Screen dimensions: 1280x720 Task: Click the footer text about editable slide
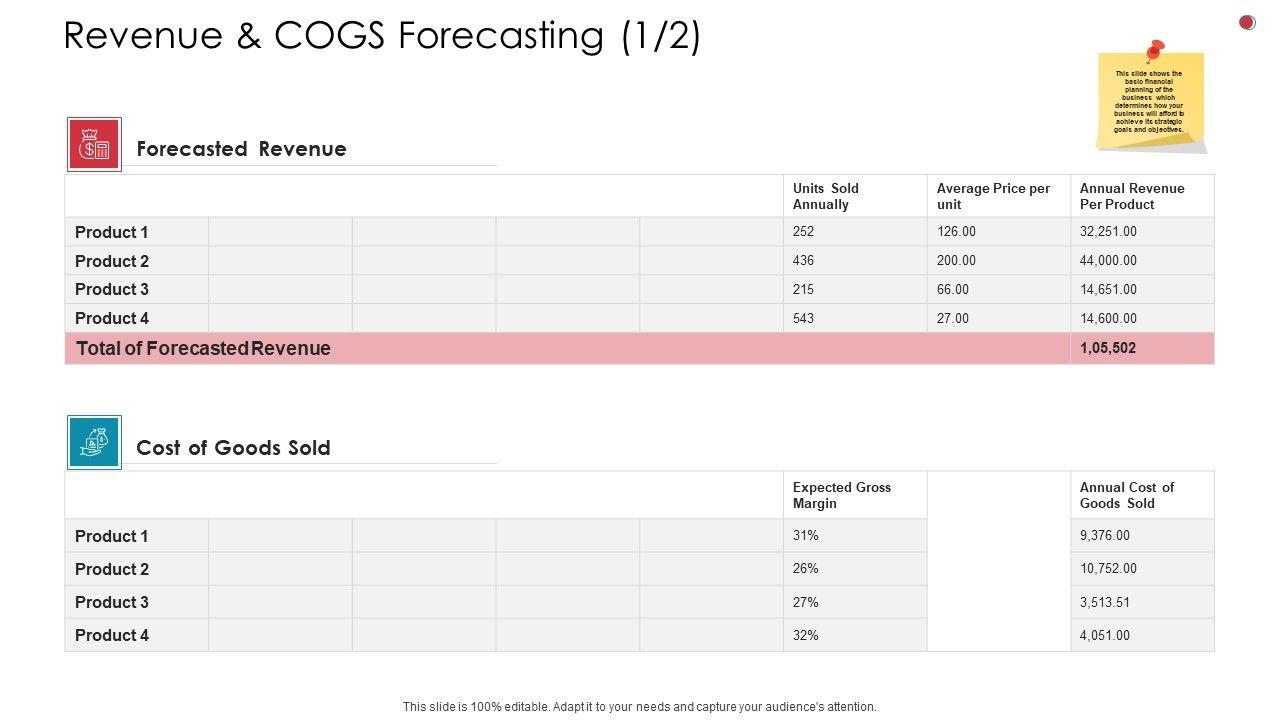coord(640,706)
